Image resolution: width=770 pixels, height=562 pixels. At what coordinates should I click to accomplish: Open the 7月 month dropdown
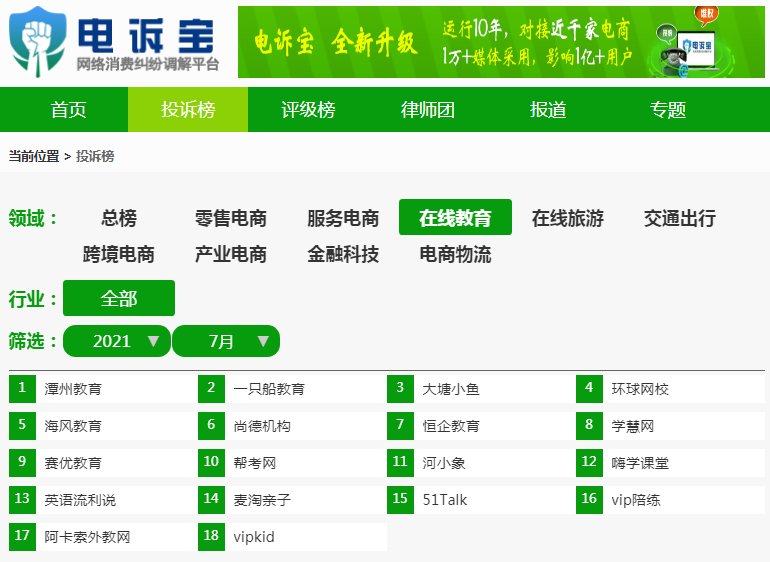(226, 341)
